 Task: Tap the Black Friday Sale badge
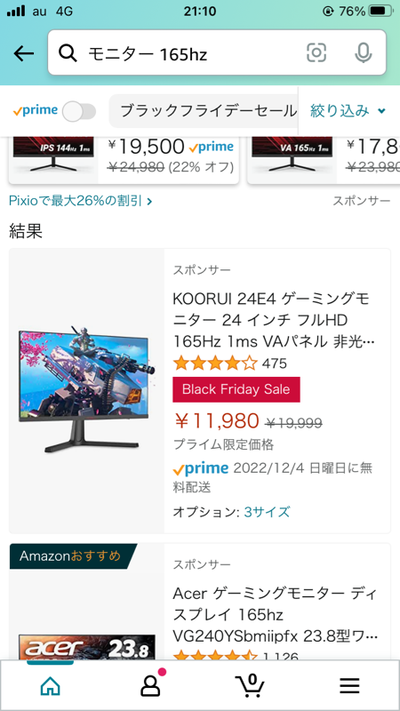pos(236,390)
